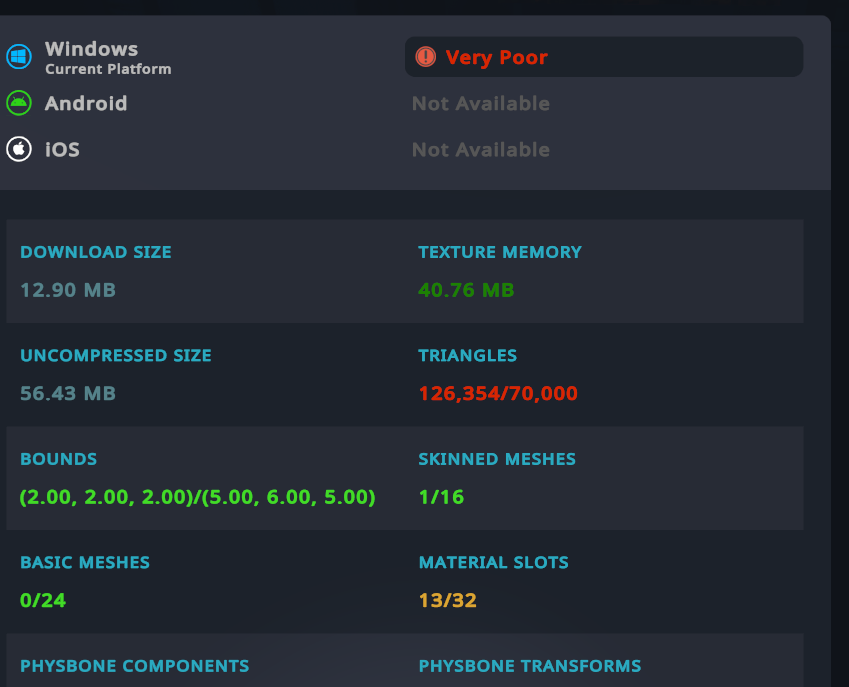
Task: Select the Very Poor performance rating bar
Action: [x=604, y=57]
